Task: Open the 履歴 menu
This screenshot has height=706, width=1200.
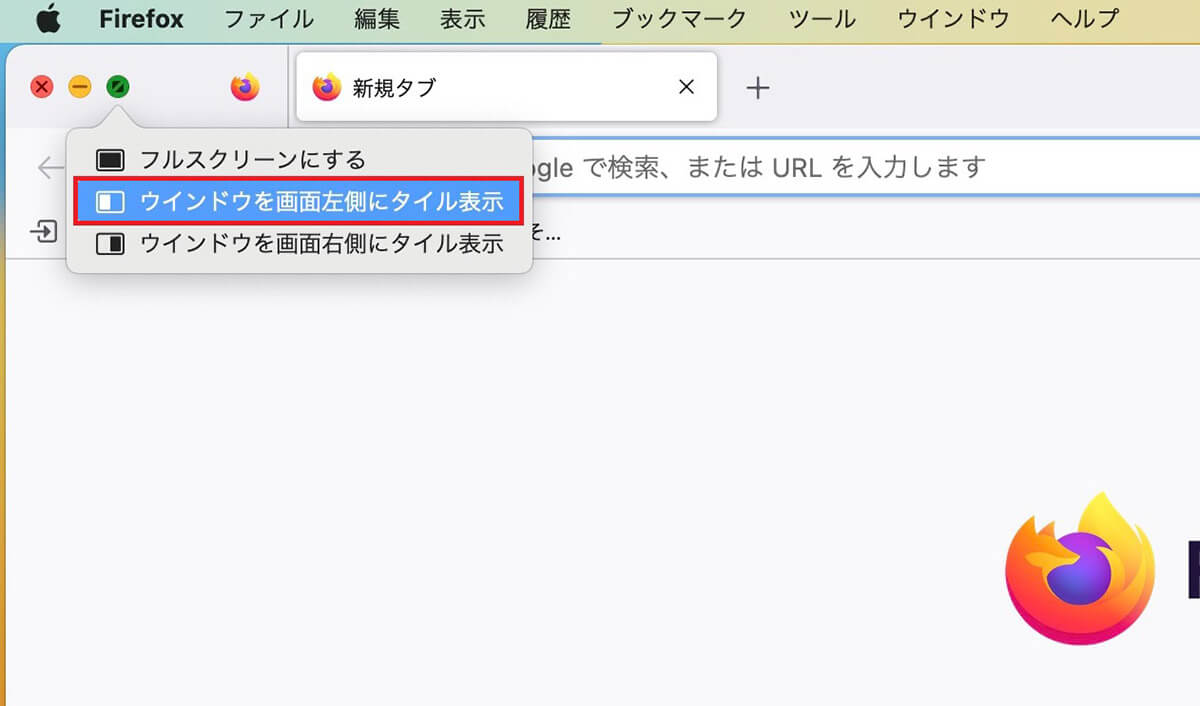Action: 548,19
